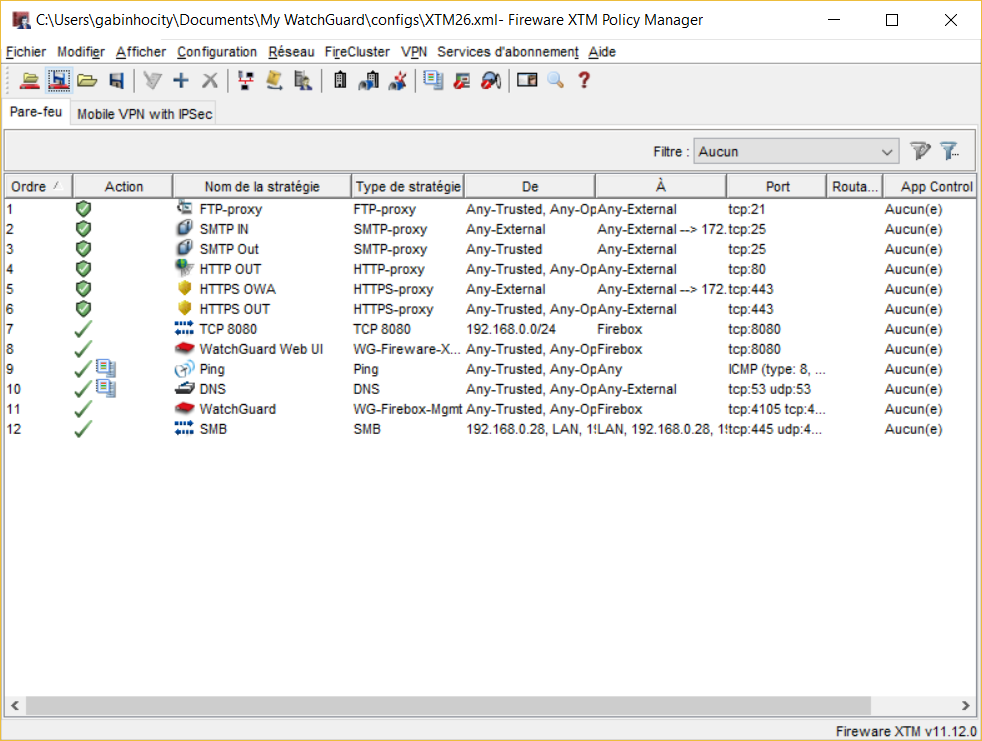Open the Réseau menu
Screen dimensions: 982x741
tap(291, 52)
